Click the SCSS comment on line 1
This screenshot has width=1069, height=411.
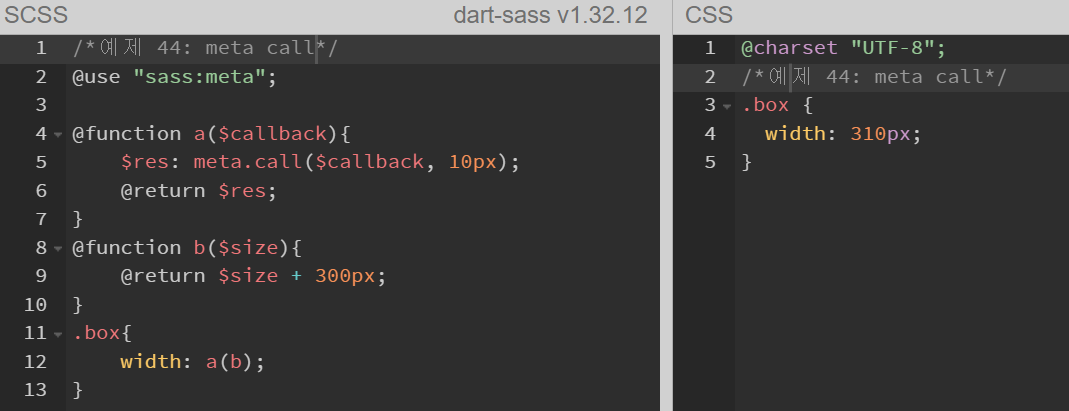pos(205,48)
